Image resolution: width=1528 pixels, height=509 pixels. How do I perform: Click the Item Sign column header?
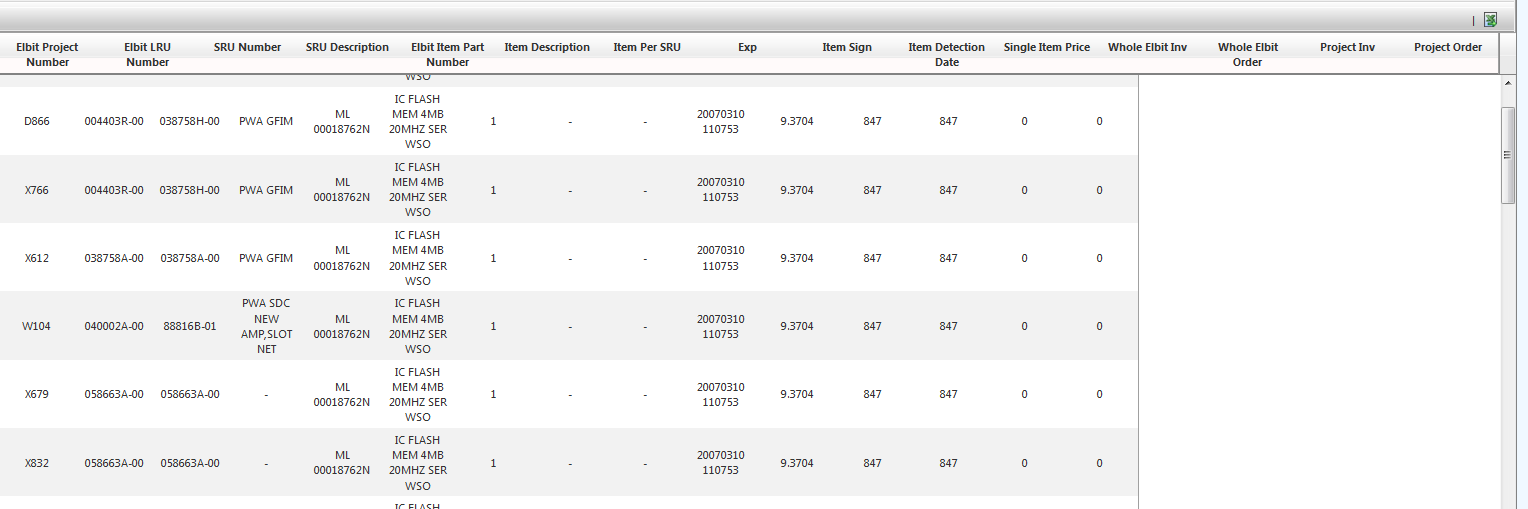[x=847, y=47]
